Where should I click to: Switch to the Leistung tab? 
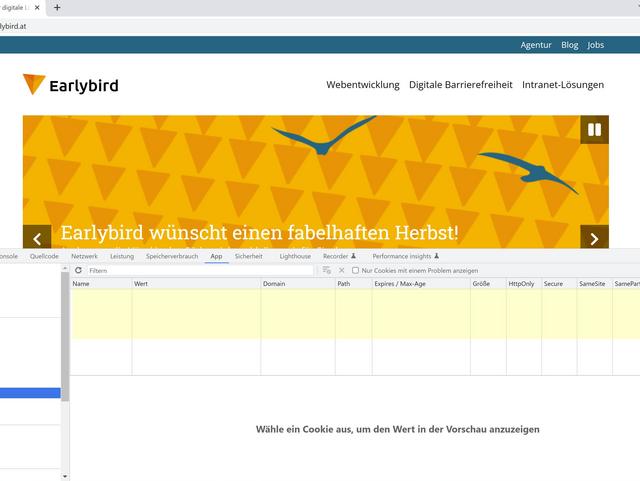(122, 256)
